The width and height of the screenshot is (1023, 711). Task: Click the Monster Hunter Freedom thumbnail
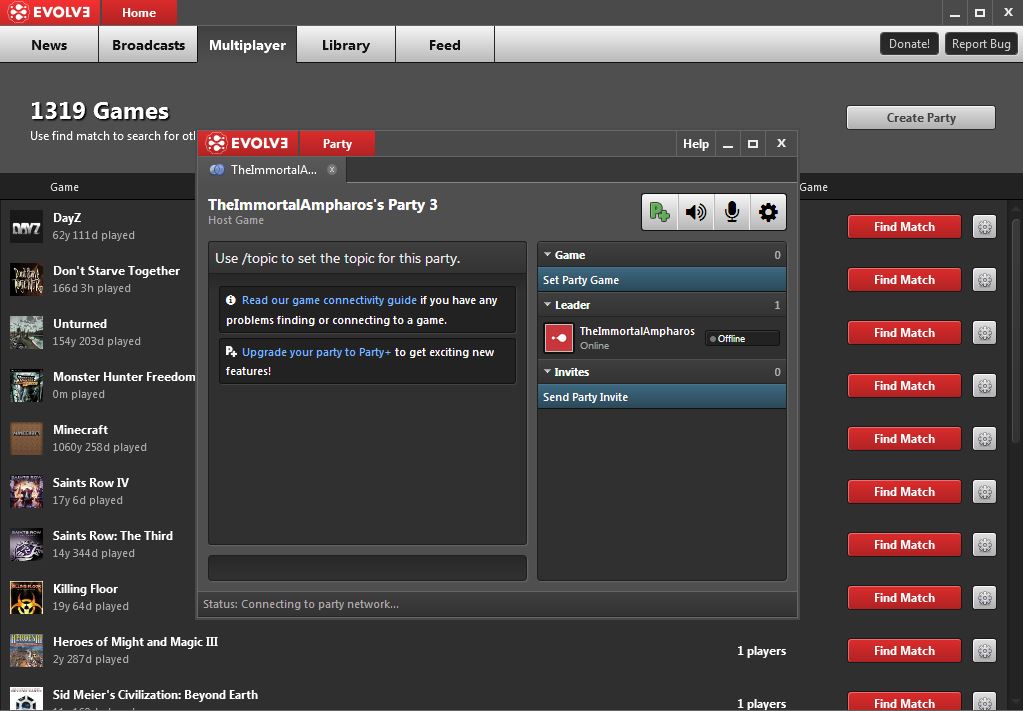(26, 386)
